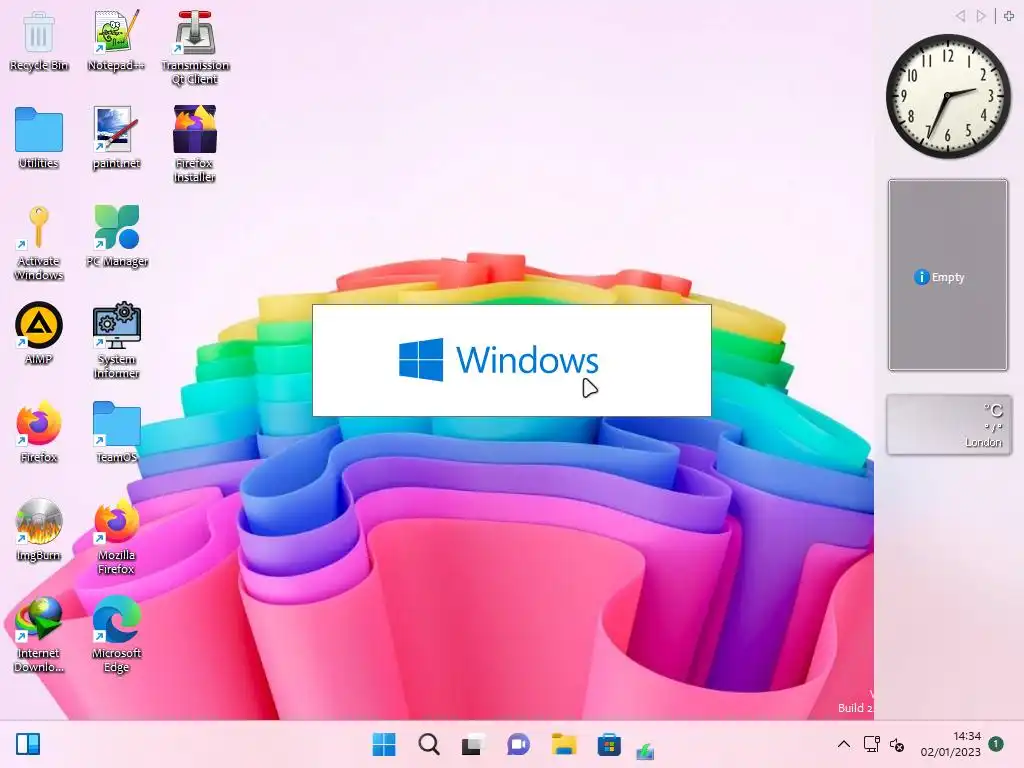Go to next gadget page in the sidebar
1024x768 pixels.
pos(980,16)
